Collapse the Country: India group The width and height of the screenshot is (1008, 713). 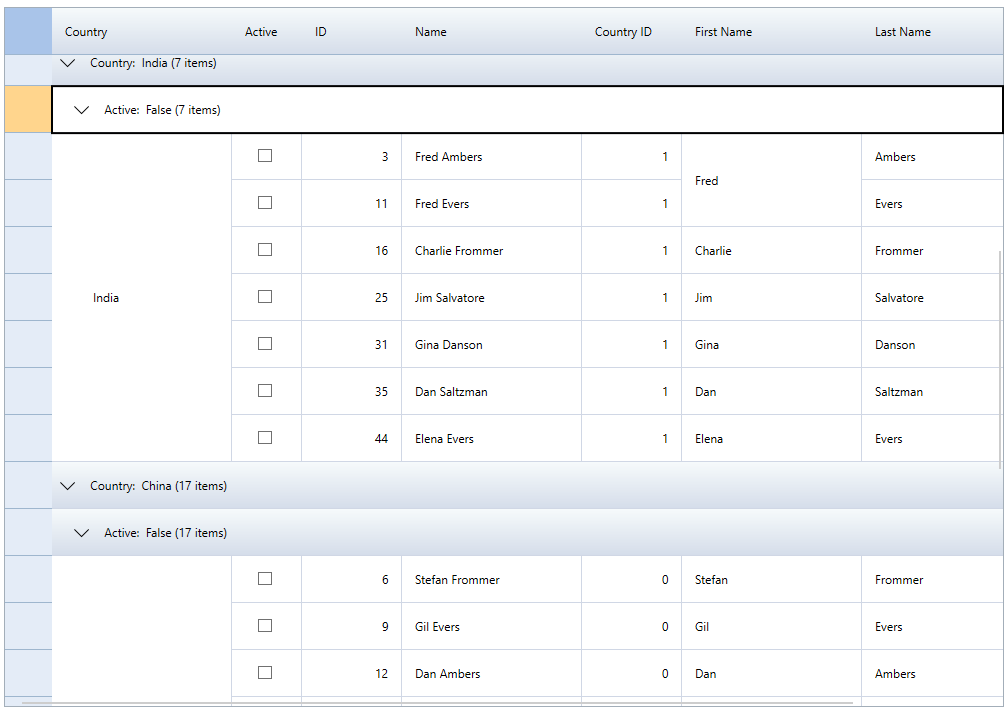68,63
